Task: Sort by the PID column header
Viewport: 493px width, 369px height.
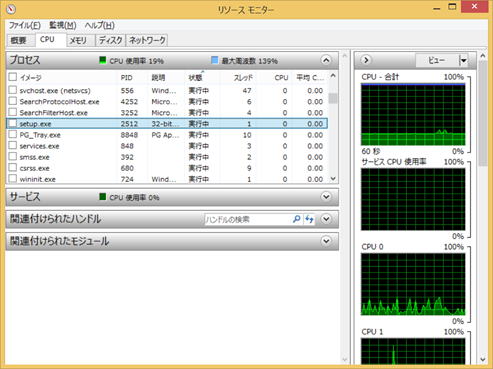Action: pos(126,78)
